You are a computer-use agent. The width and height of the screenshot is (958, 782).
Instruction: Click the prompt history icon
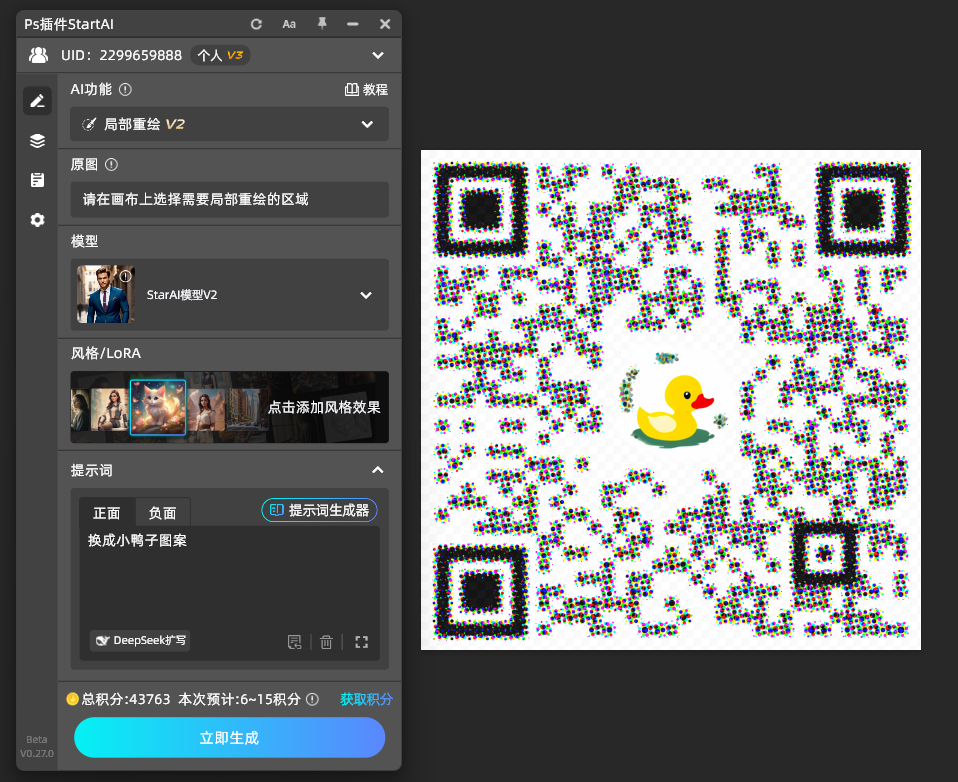[294, 641]
